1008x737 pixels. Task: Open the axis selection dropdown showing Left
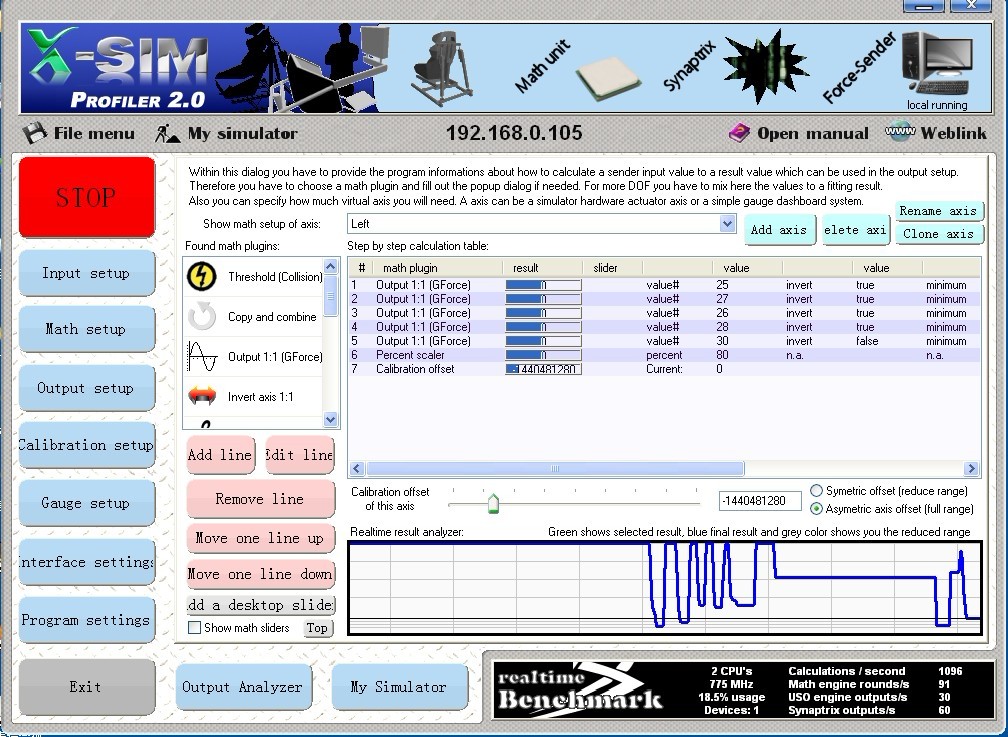pyautogui.click(x=541, y=224)
